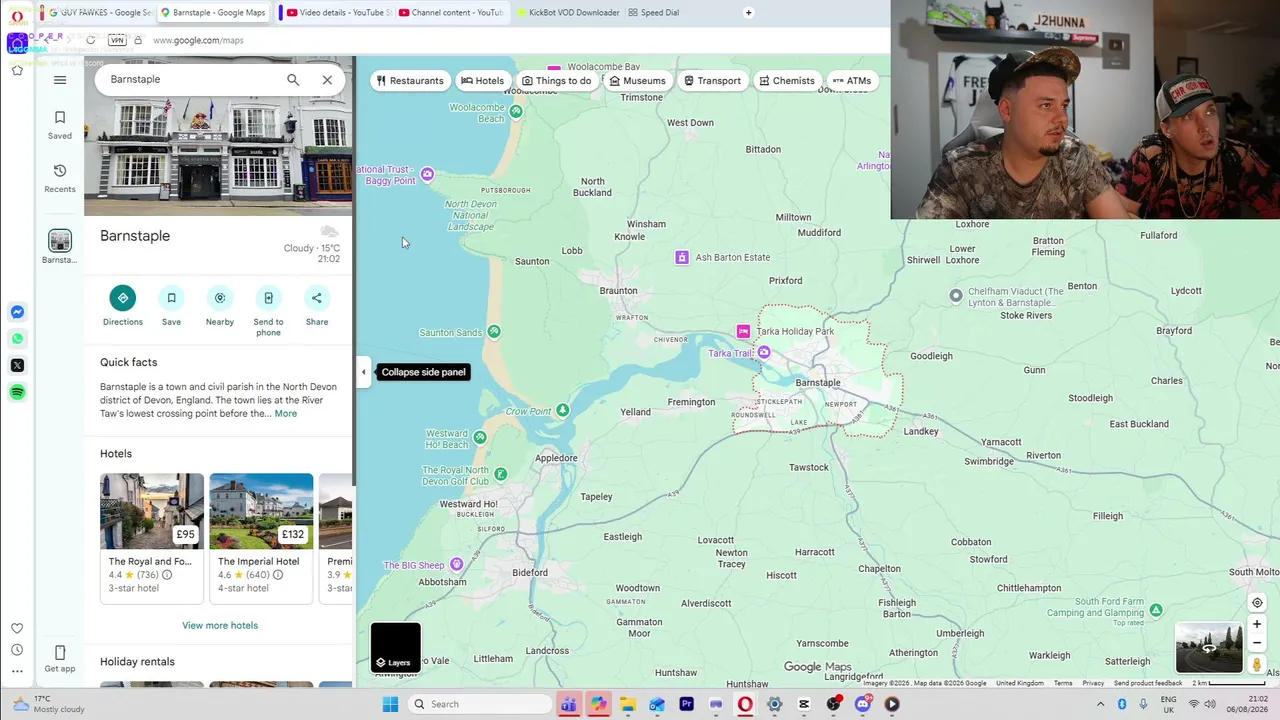Image resolution: width=1280 pixels, height=720 pixels.
Task: Open a new browser tab
Action: coord(749,13)
